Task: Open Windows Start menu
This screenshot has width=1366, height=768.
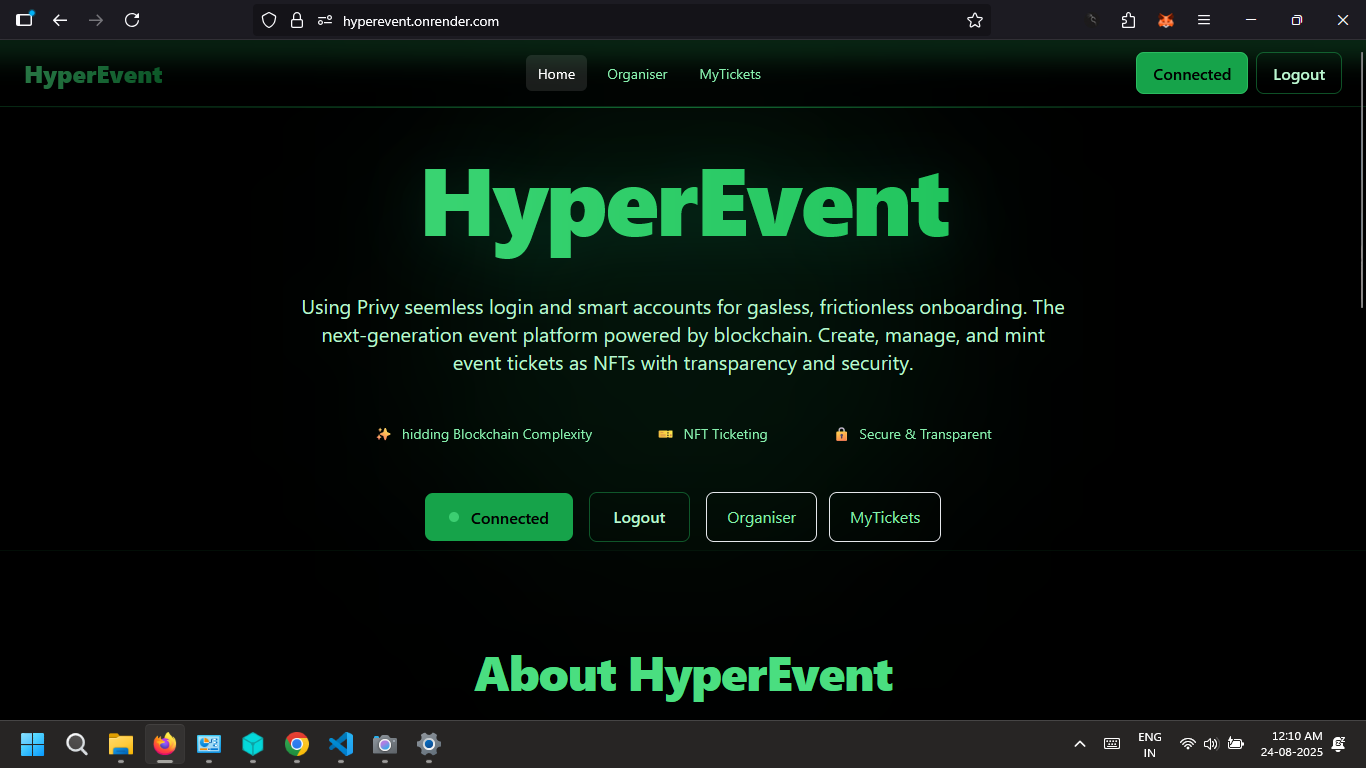Action: tap(33, 744)
